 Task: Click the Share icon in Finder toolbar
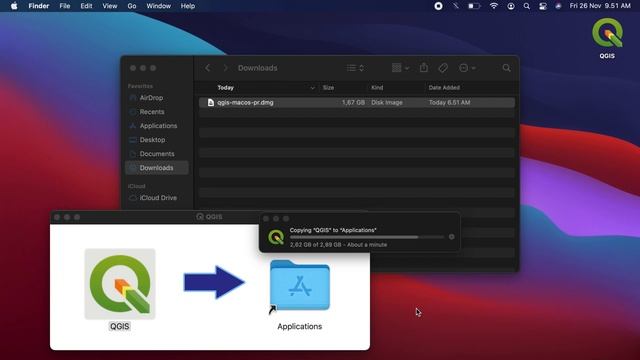point(424,68)
